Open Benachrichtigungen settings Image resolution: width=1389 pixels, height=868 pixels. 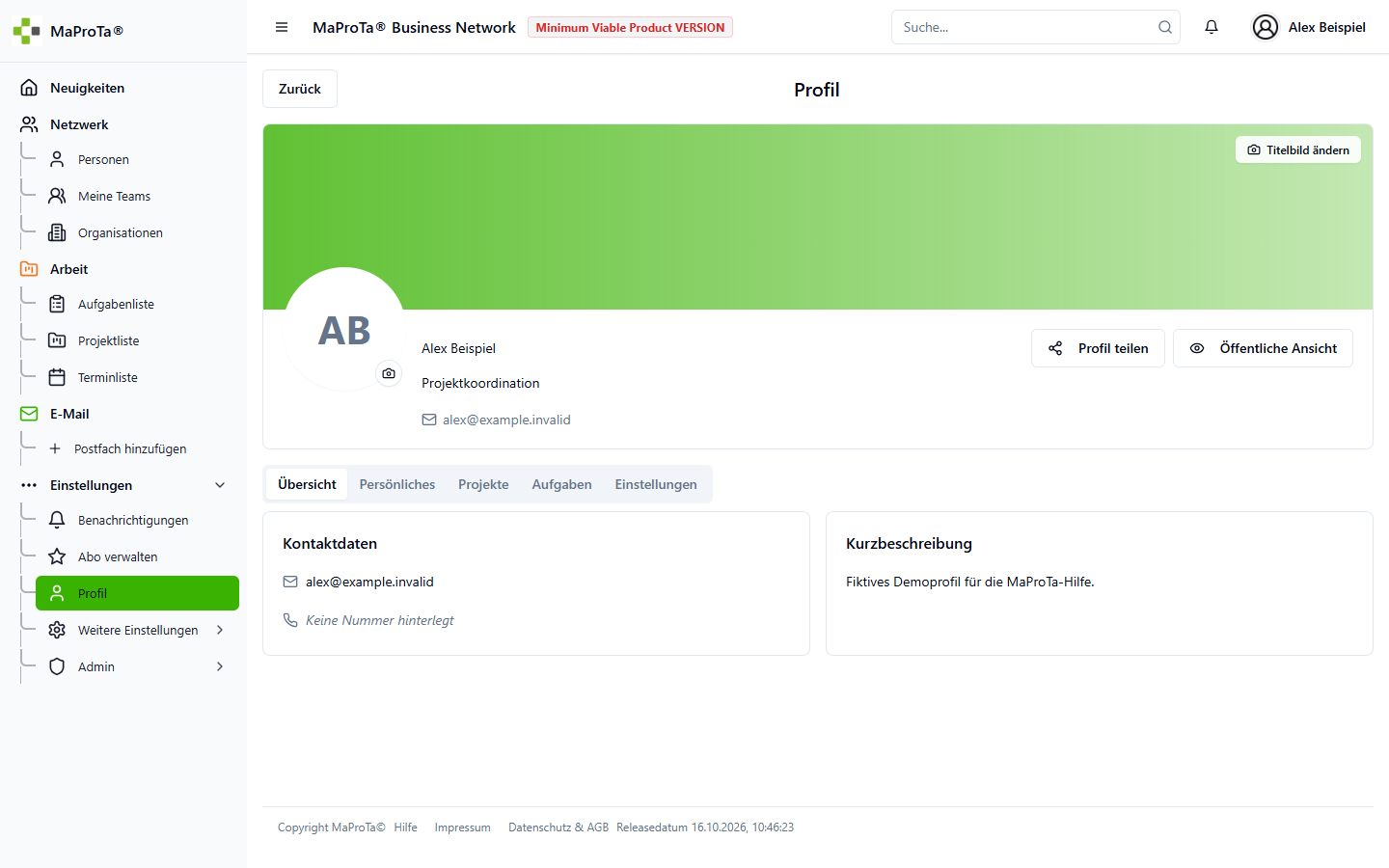click(x=137, y=520)
